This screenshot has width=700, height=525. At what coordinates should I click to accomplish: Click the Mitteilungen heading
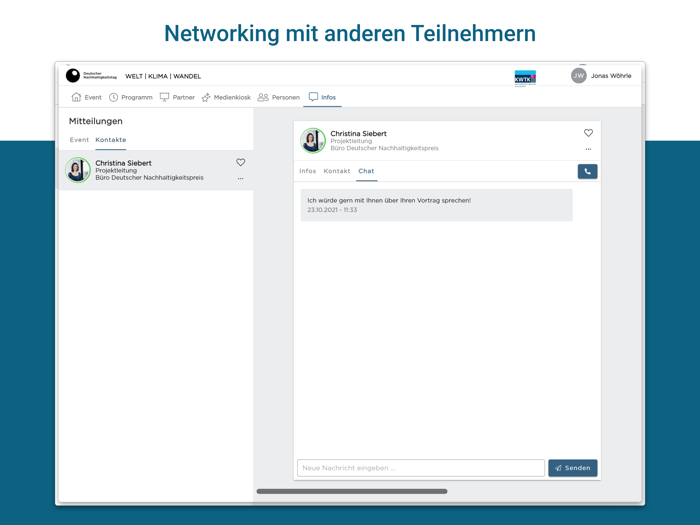tap(96, 121)
